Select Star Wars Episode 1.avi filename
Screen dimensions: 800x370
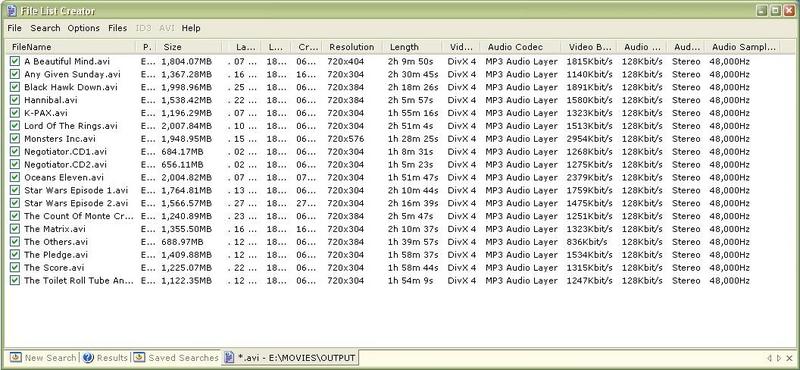[x=76, y=190]
